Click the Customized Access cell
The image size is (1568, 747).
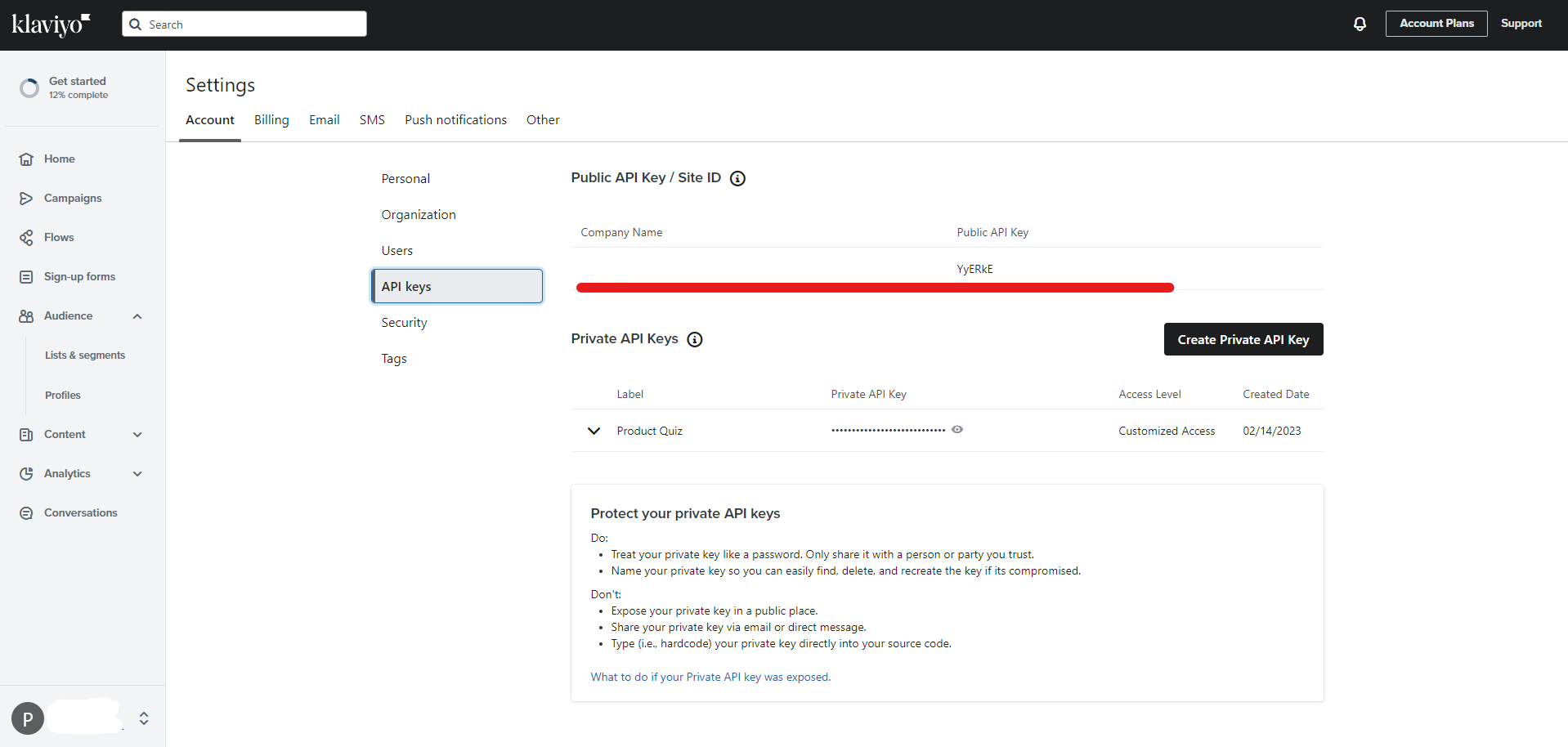coord(1167,432)
